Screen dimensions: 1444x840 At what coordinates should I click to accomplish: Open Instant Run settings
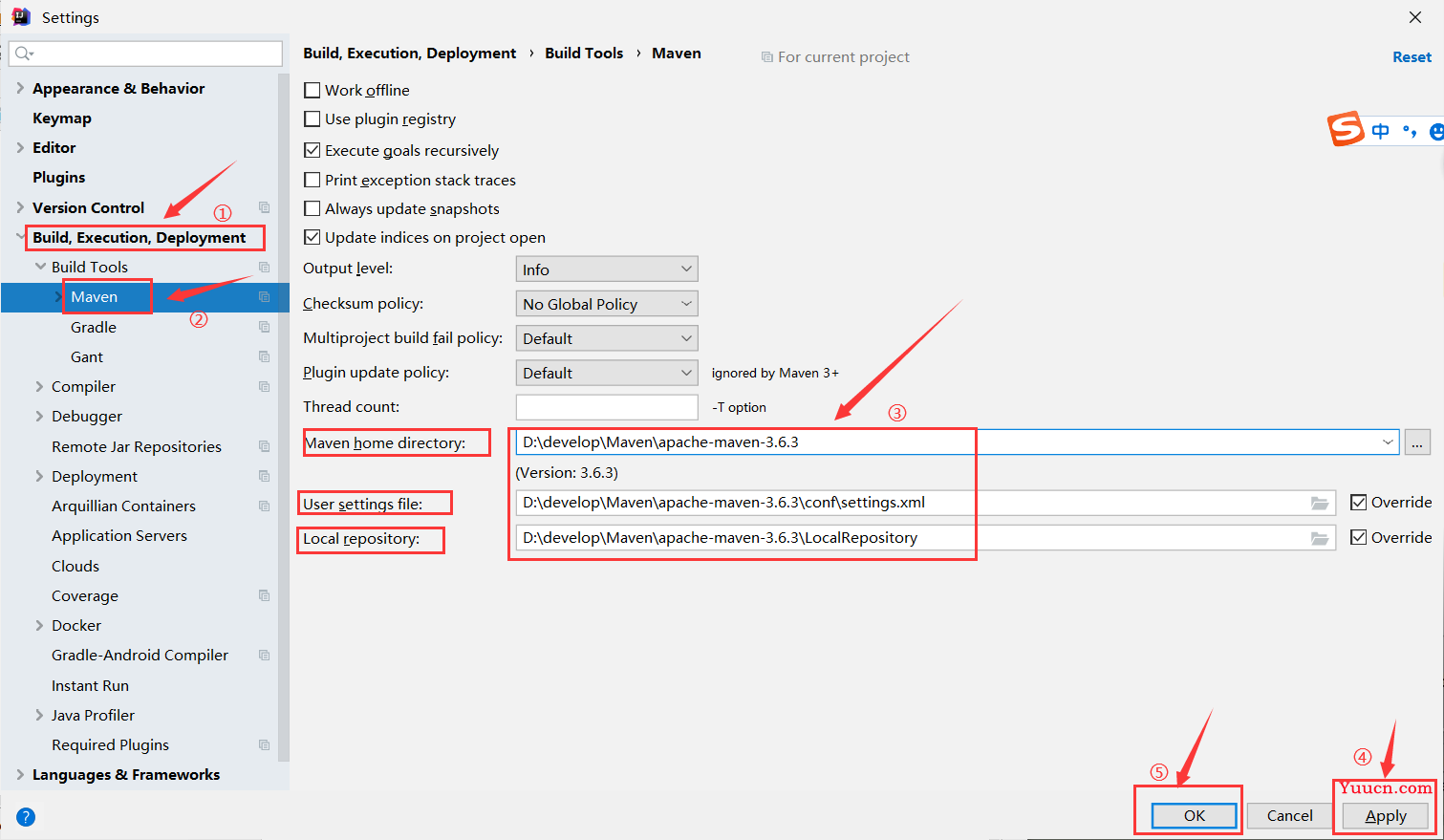[90, 685]
